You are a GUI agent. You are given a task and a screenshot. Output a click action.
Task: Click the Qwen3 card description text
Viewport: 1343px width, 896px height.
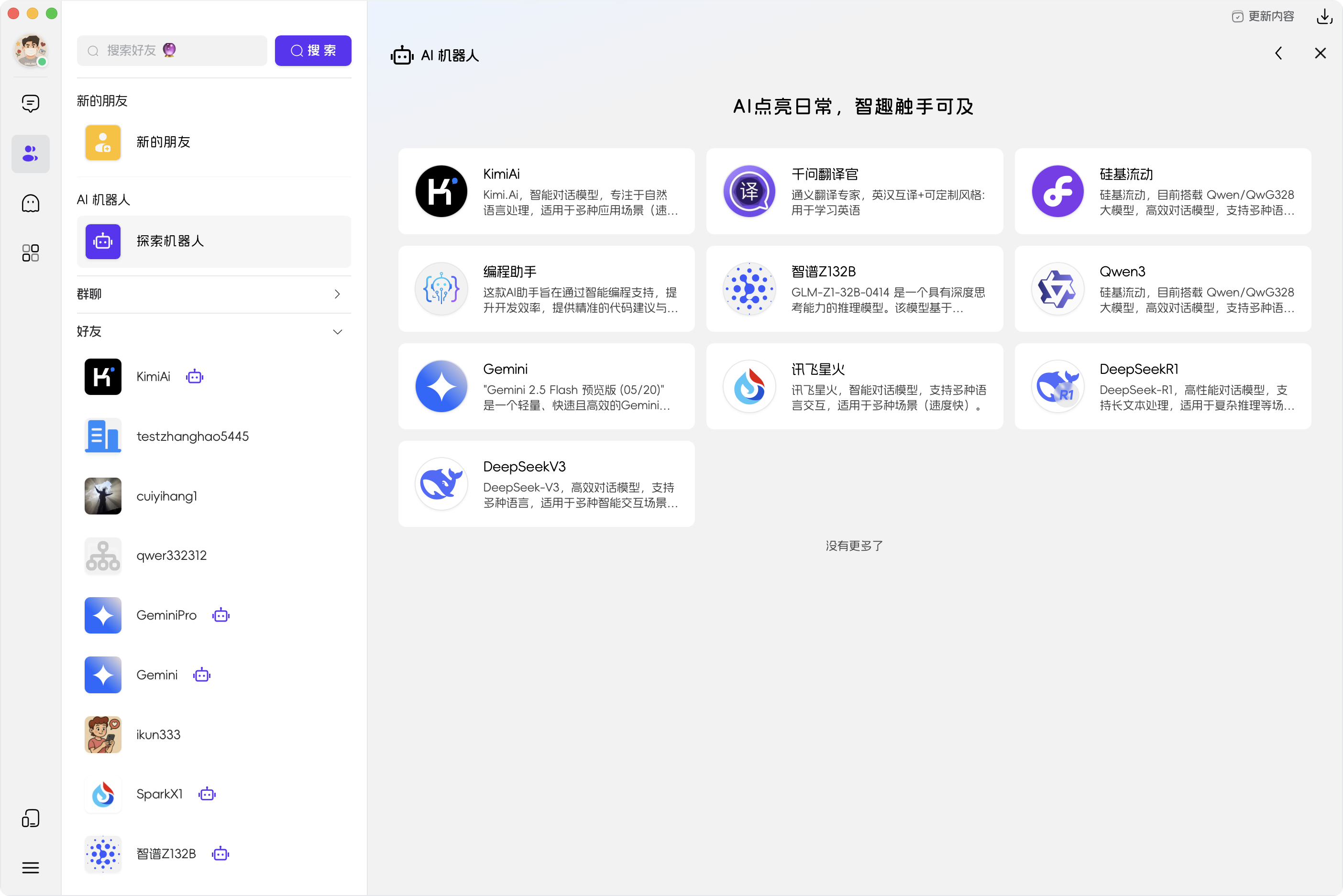1197,300
